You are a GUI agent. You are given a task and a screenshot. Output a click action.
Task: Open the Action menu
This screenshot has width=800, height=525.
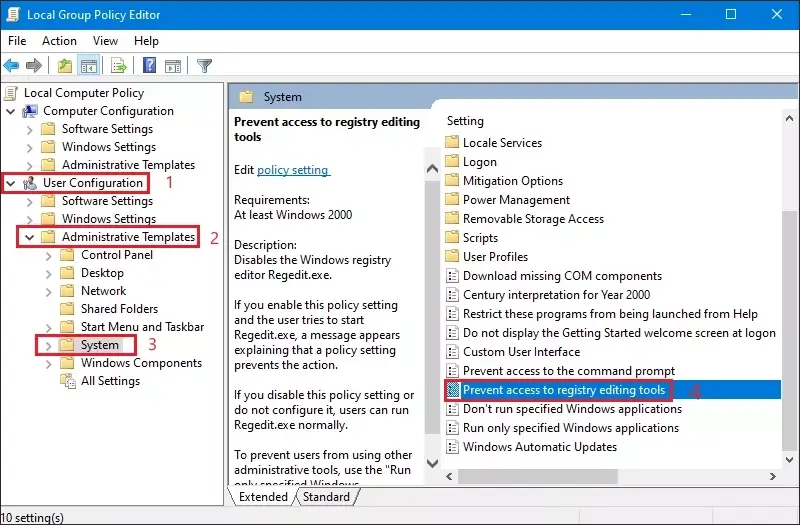pos(59,41)
